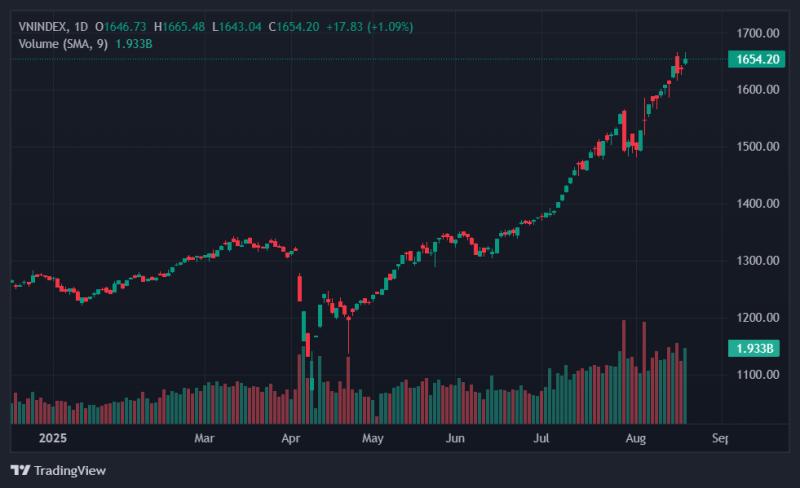Click the green 1.933B volume tag on the axis
Screen dimensions: 800x488
[754, 349]
